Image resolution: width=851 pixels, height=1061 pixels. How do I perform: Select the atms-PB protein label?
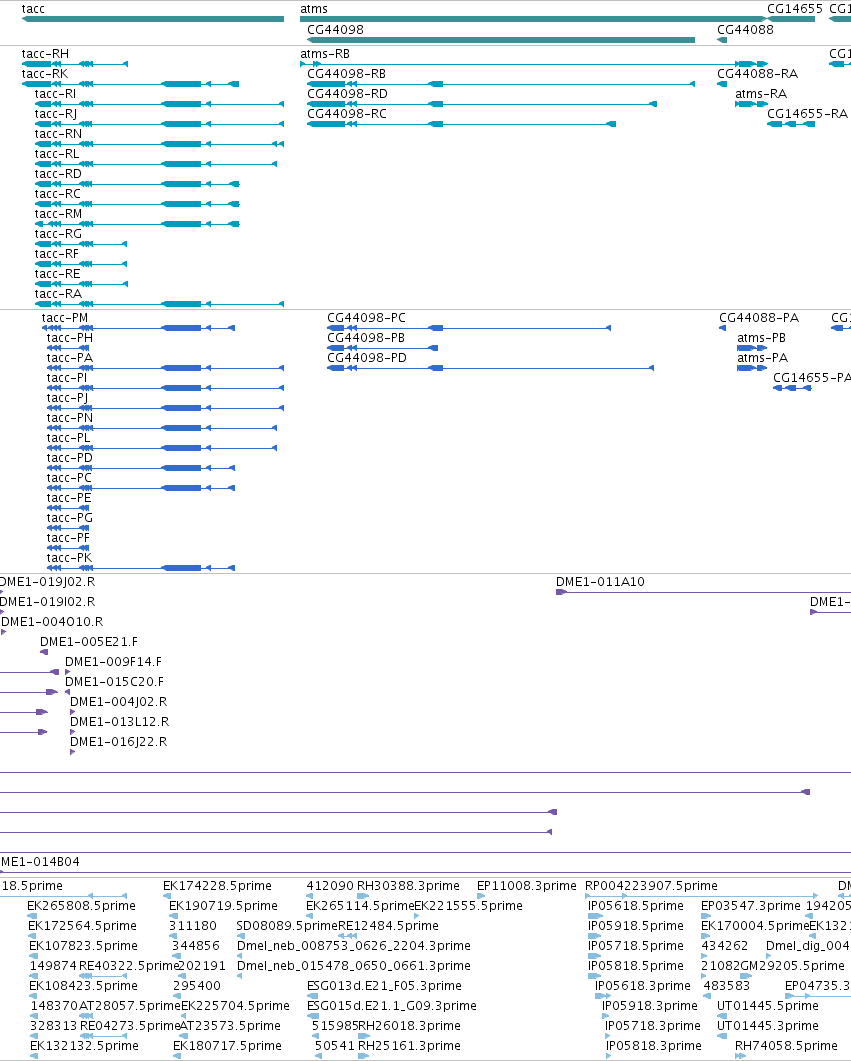coord(762,338)
